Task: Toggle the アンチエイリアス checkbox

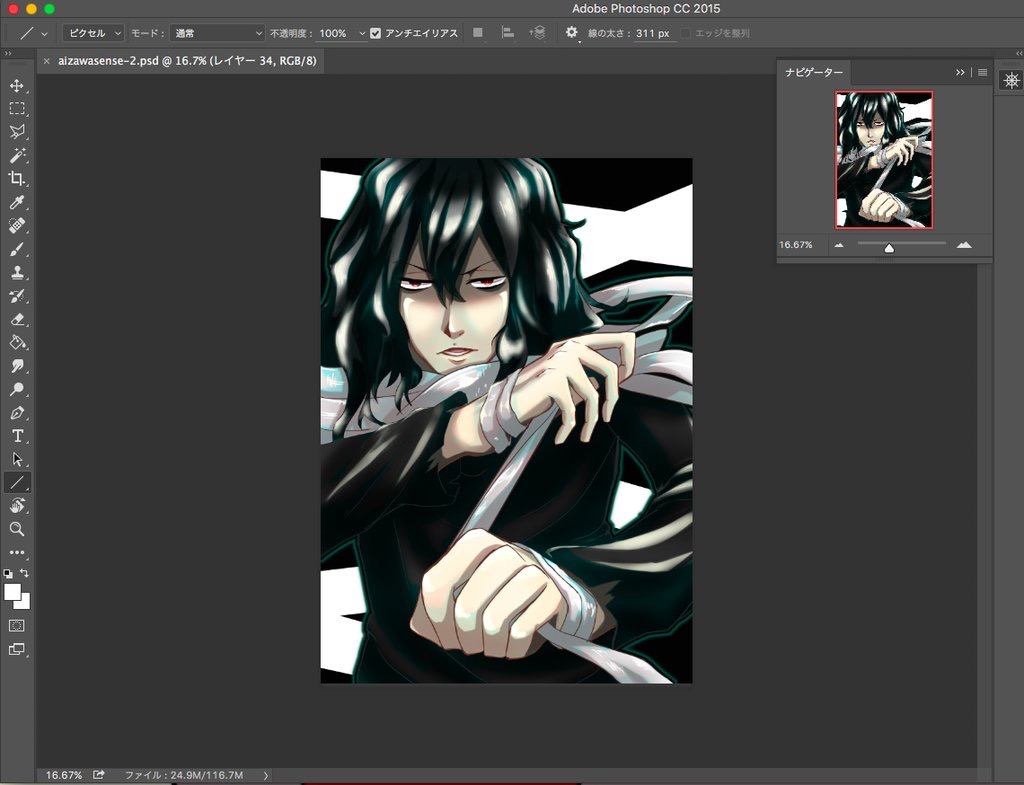Action: [x=376, y=33]
